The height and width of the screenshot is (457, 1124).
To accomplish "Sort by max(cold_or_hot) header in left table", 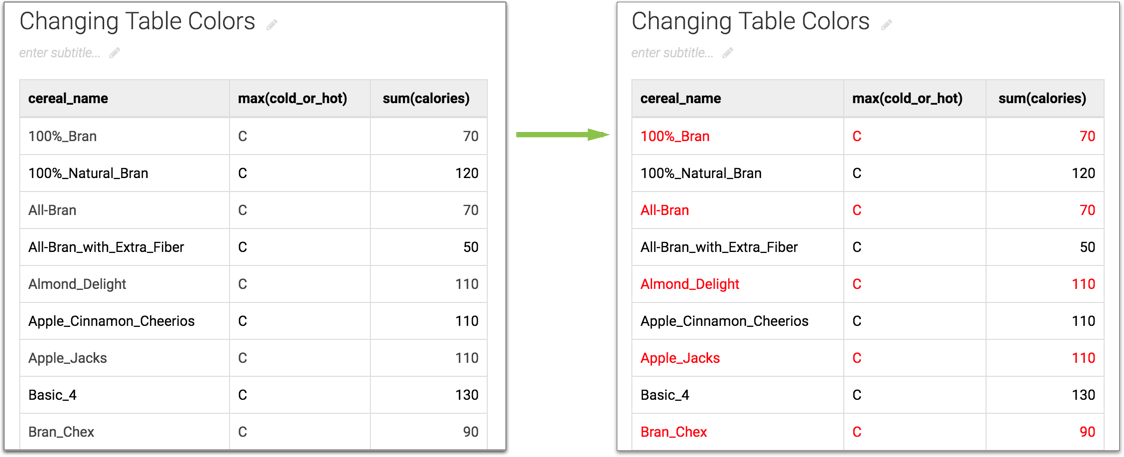I will [x=293, y=99].
